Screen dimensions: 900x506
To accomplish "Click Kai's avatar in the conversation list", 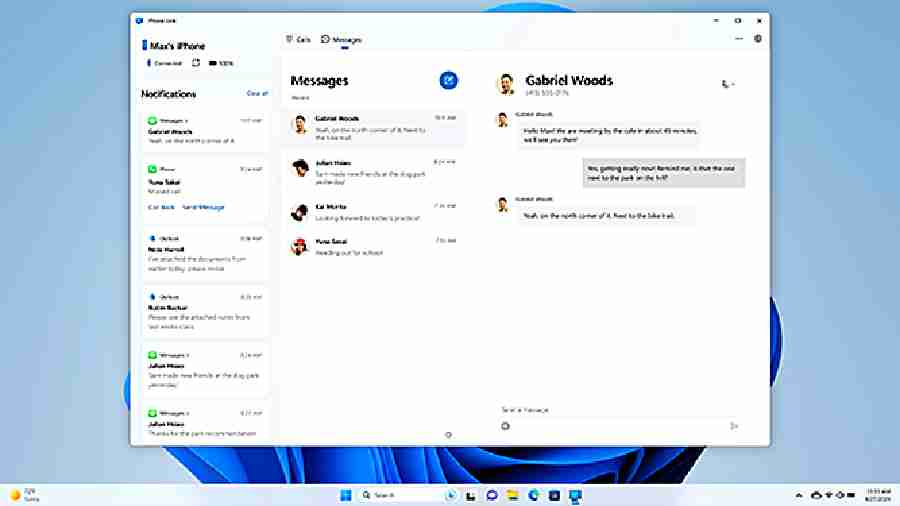I will pyautogui.click(x=300, y=212).
